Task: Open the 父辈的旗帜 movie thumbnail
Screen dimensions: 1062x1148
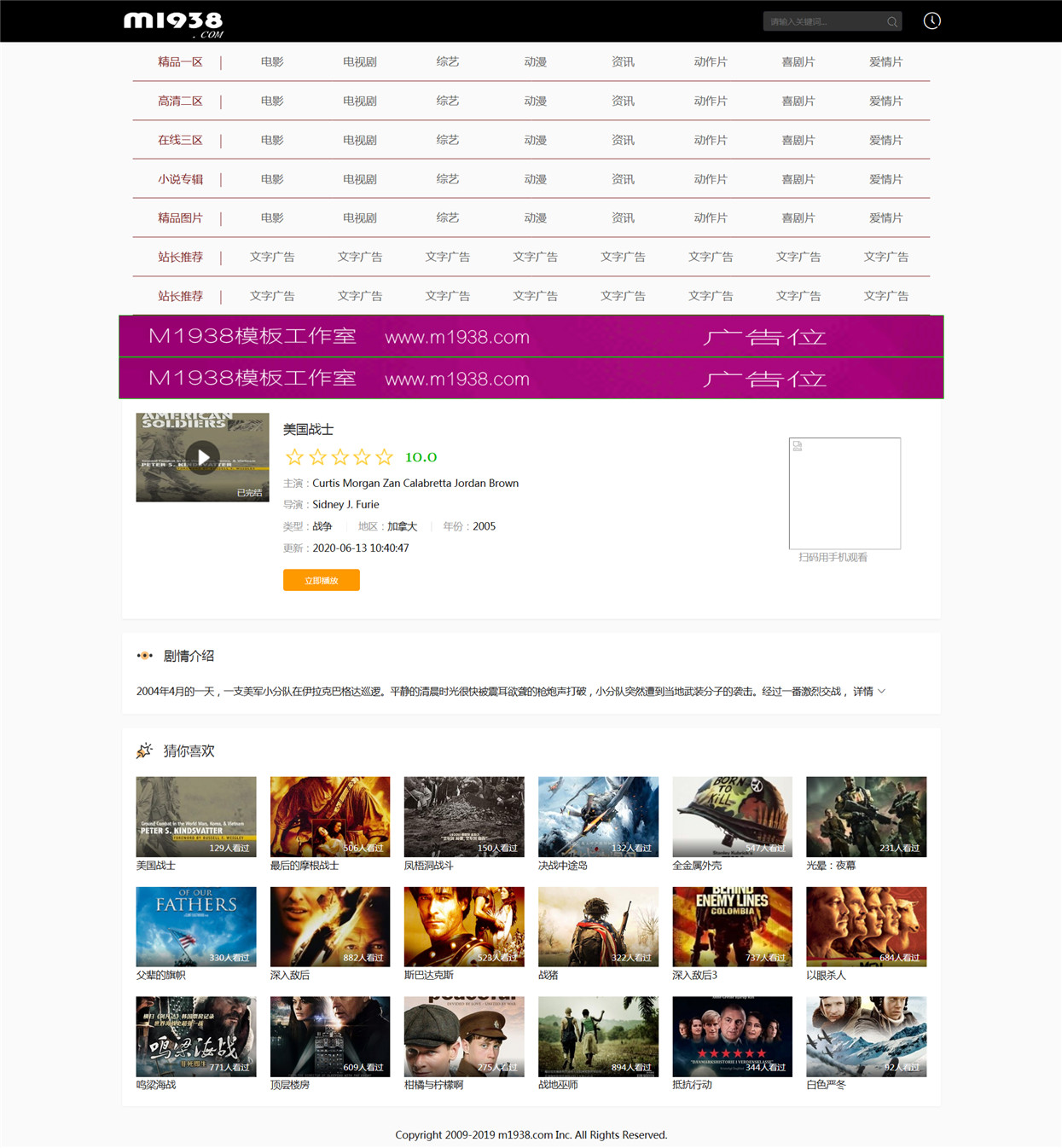Action: coord(196,926)
